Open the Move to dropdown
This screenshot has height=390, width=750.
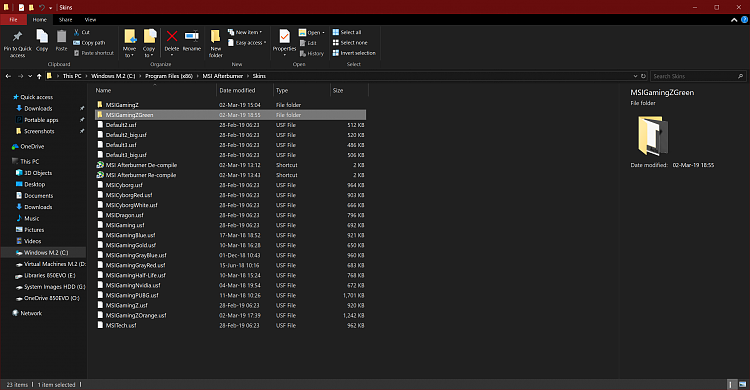[x=130, y=43]
